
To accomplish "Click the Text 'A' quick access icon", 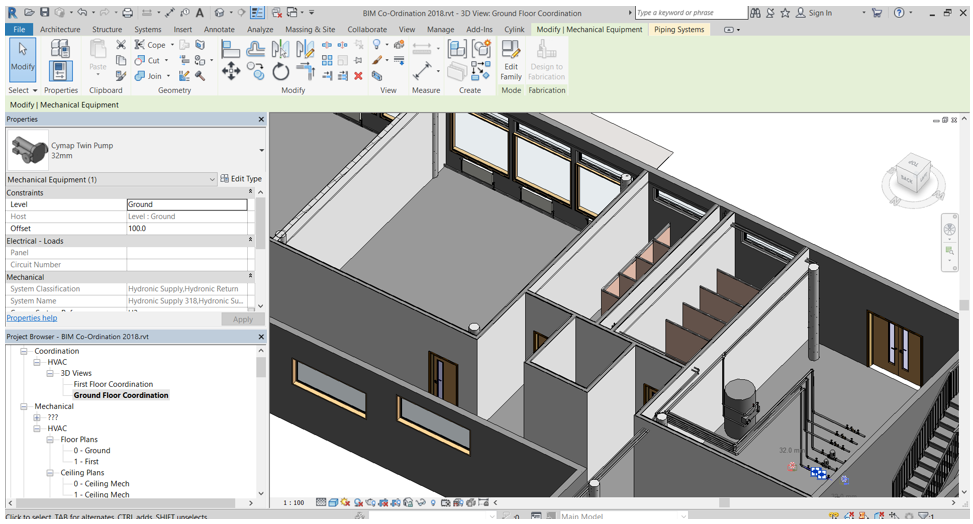I will [200, 12].
